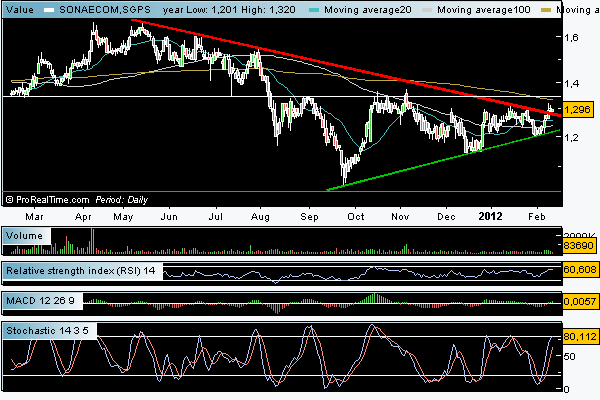Click the 'Stochastic 14 3 5' label
The width and height of the screenshot is (600, 400).
(47, 330)
